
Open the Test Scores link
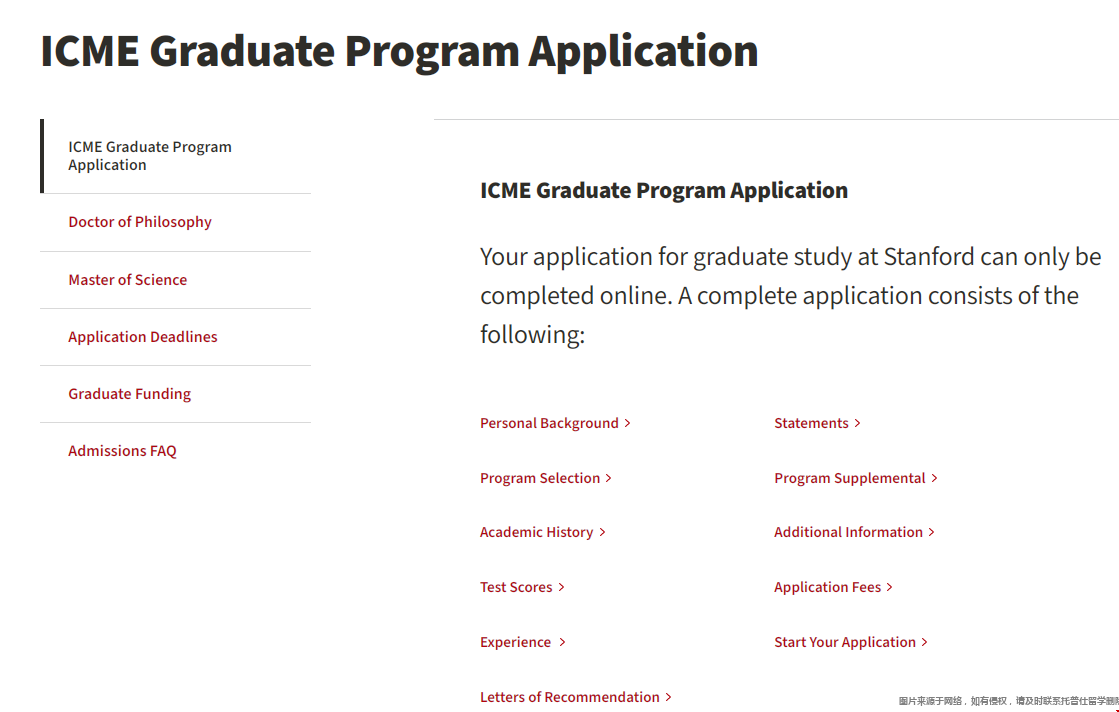coord(516,587)
